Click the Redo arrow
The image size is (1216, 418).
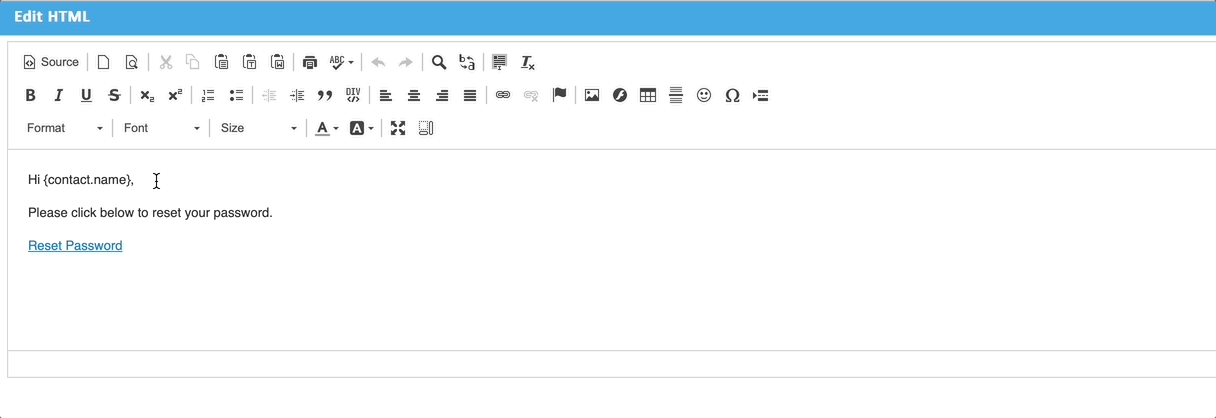[x=406, y=62]
